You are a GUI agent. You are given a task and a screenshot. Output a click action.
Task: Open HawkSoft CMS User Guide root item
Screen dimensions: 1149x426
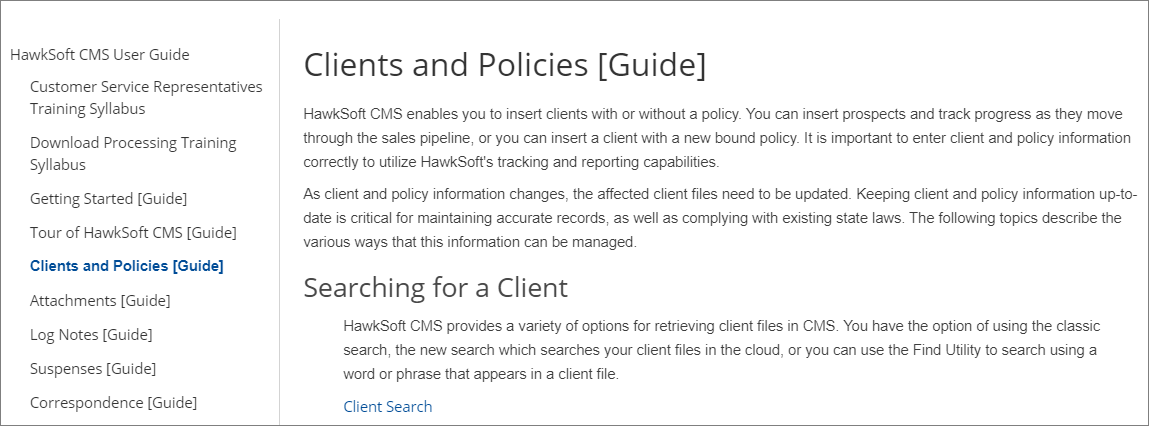(100, 54)
